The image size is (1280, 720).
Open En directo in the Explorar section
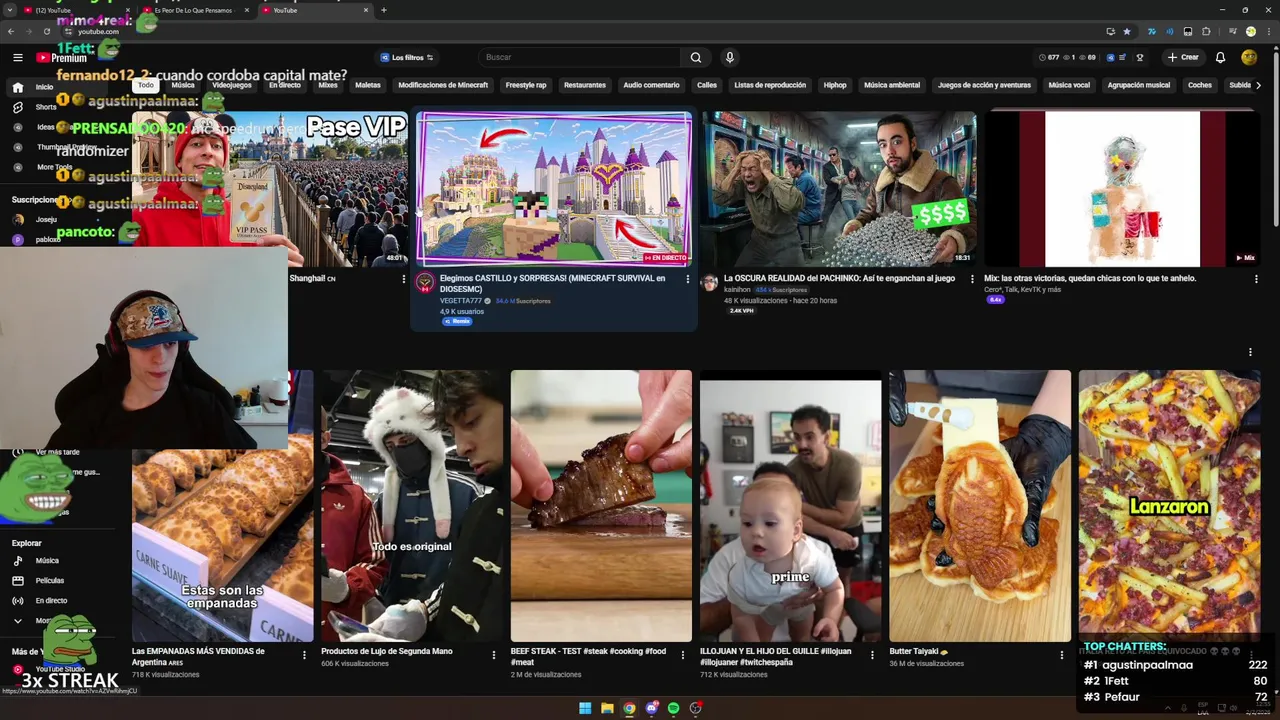(x=51, y=601)
